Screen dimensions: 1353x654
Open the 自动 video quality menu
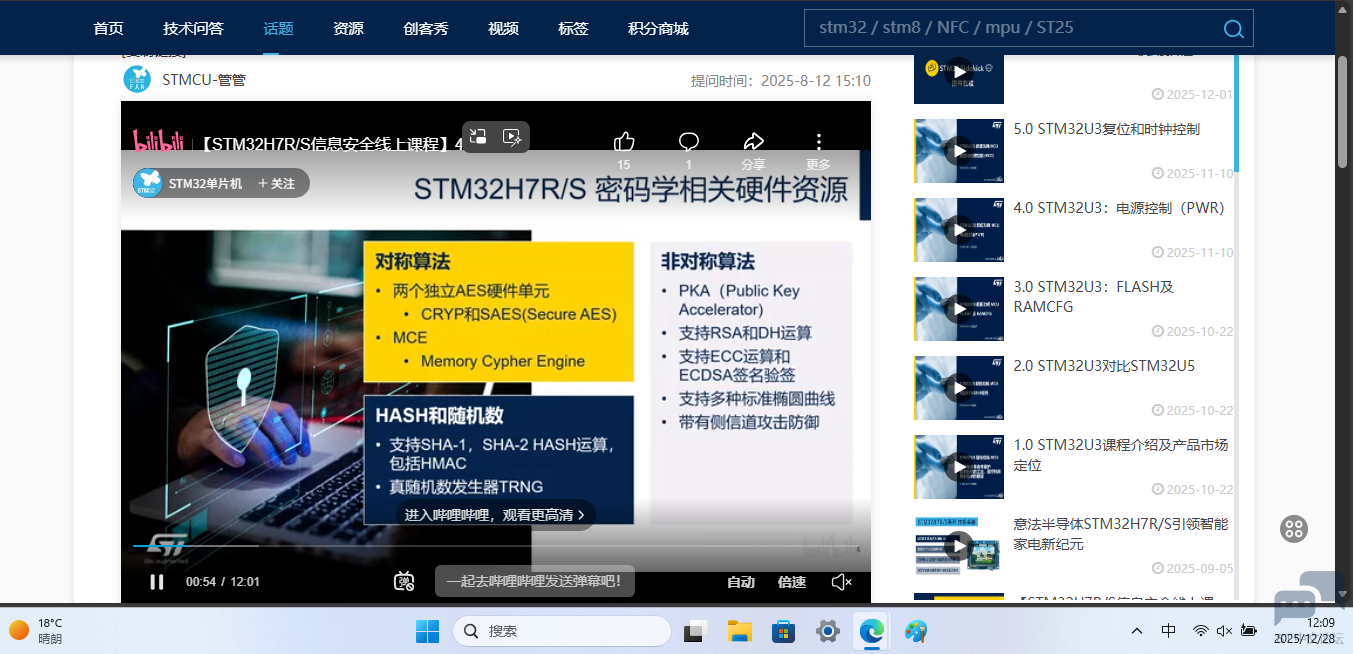click(x=740, y=582)
